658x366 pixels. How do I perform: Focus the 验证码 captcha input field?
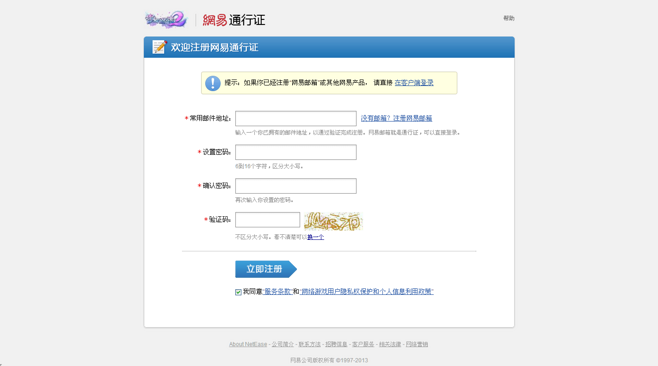pyautogui.click(x=267, y=220)
